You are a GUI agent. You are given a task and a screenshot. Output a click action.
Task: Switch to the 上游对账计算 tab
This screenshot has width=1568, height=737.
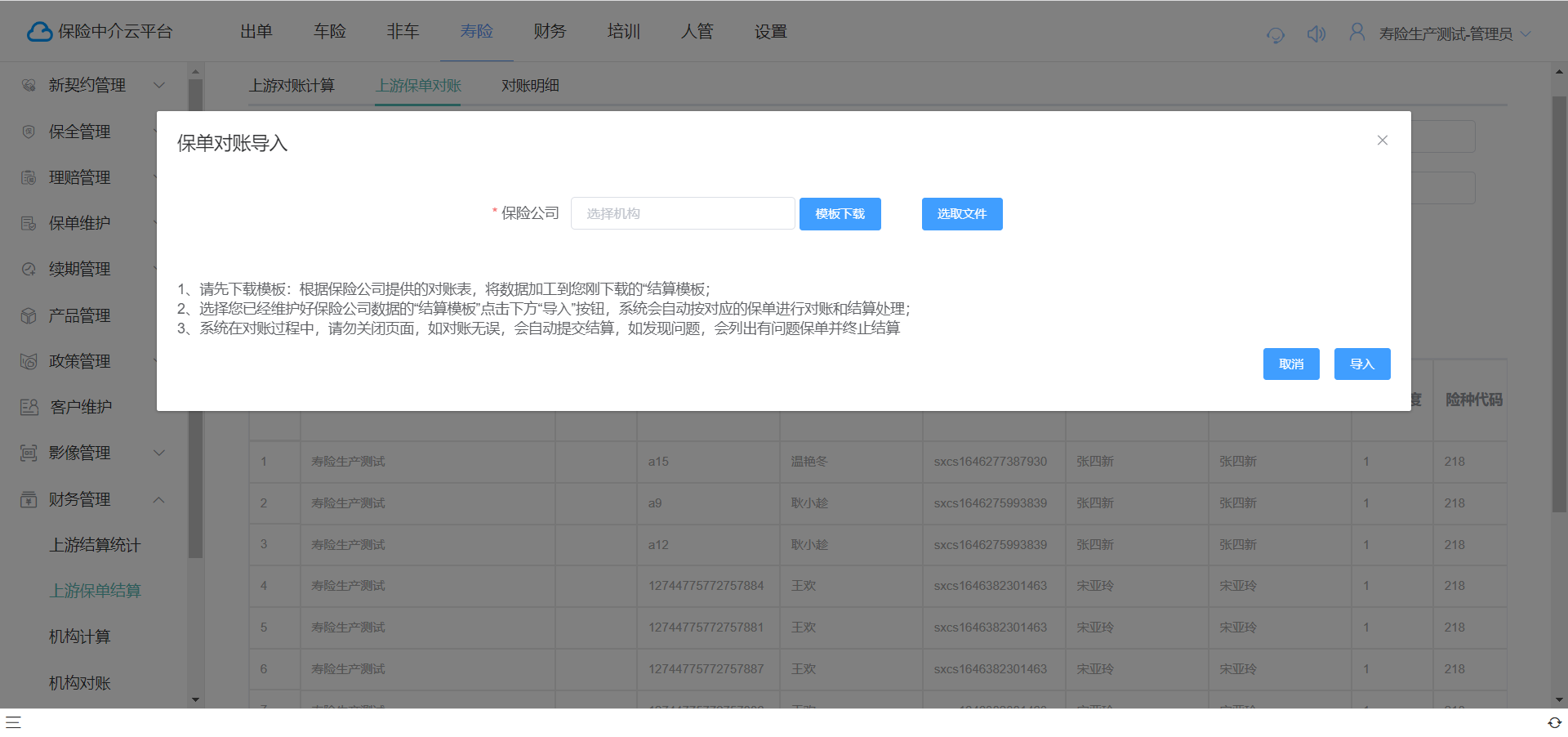292,86
